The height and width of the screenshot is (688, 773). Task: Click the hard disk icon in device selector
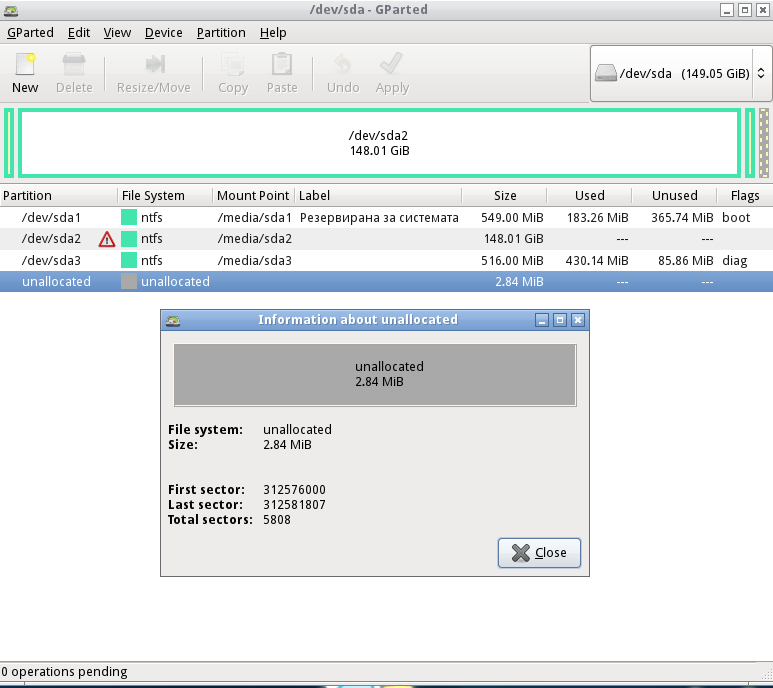click(606, 73)
